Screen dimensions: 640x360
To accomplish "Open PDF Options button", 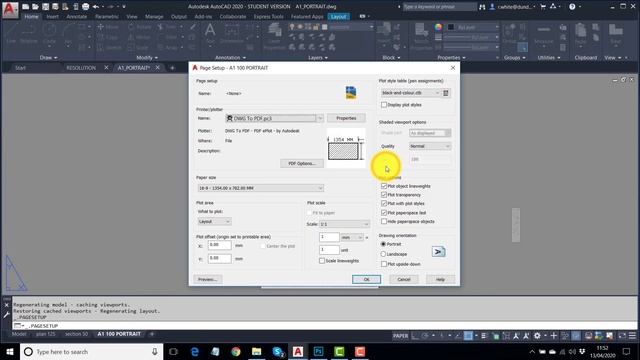I will pyautogui.click(x=302, y=164).
